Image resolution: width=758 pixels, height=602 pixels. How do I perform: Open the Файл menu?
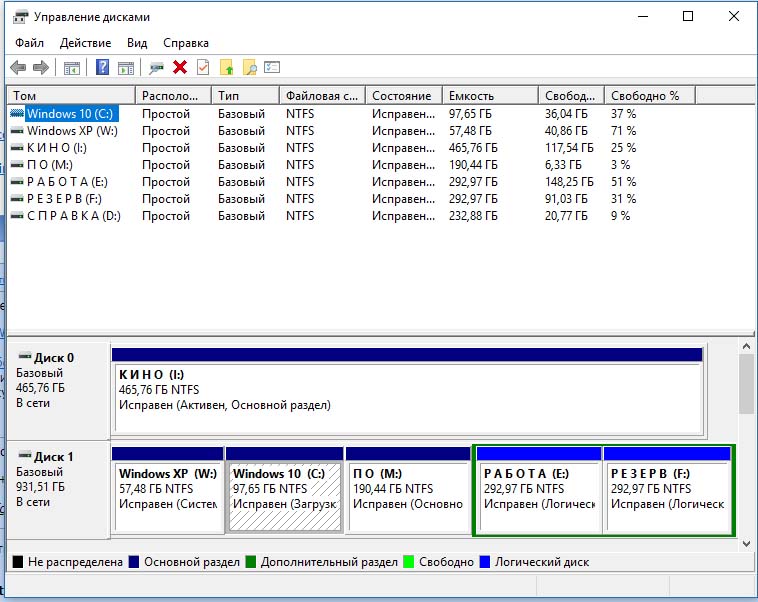[29, 43]
